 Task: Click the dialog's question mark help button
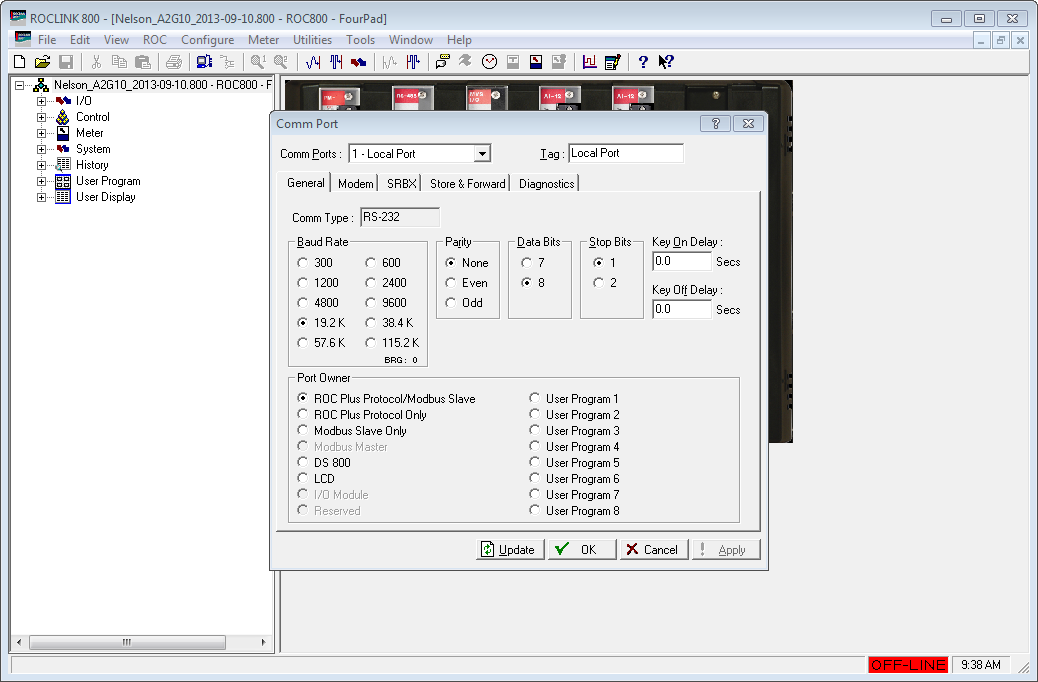tap(716, 124)
